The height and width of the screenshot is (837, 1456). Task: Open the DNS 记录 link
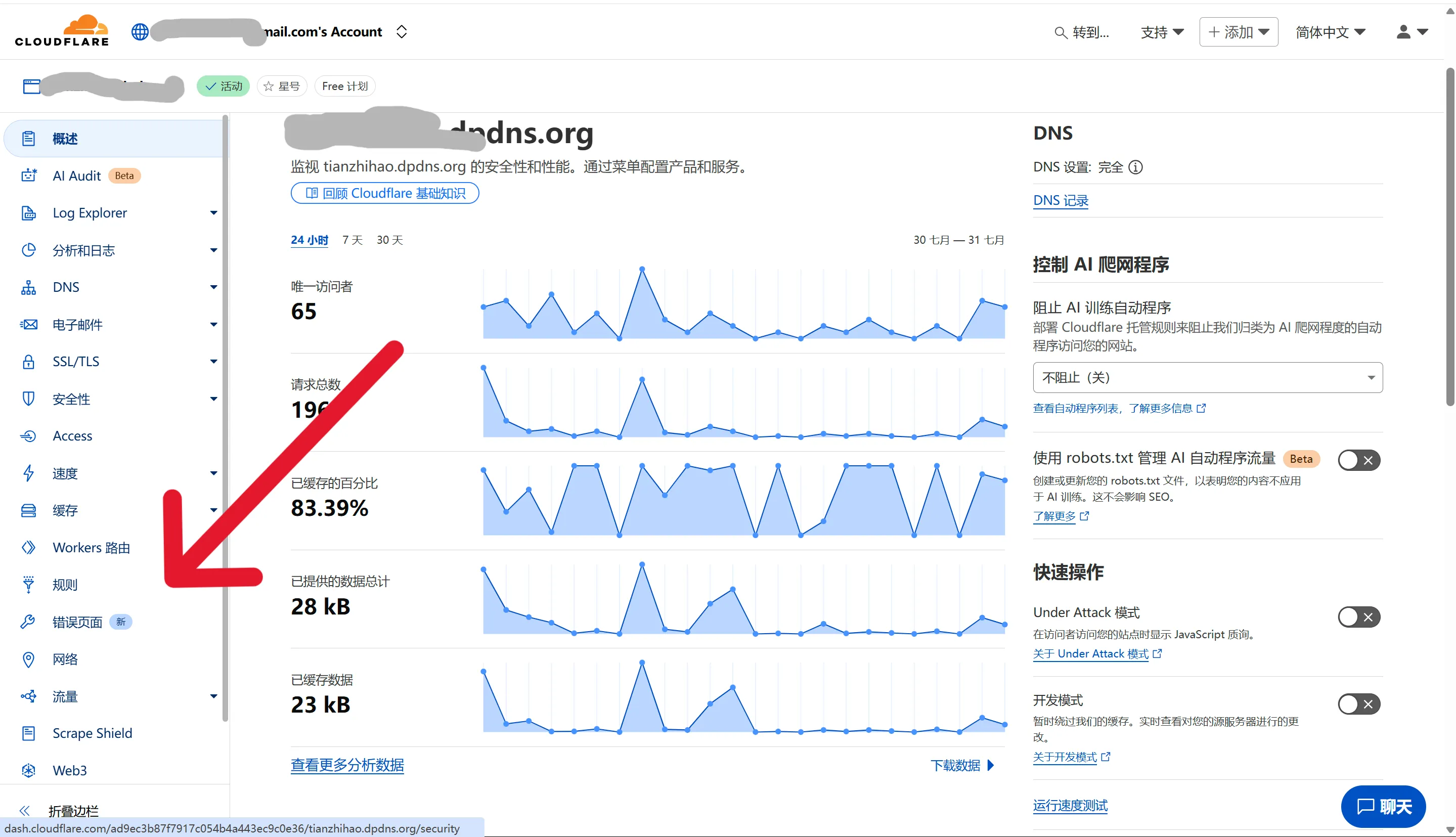pyautogui.click(x=1060, y=201)
